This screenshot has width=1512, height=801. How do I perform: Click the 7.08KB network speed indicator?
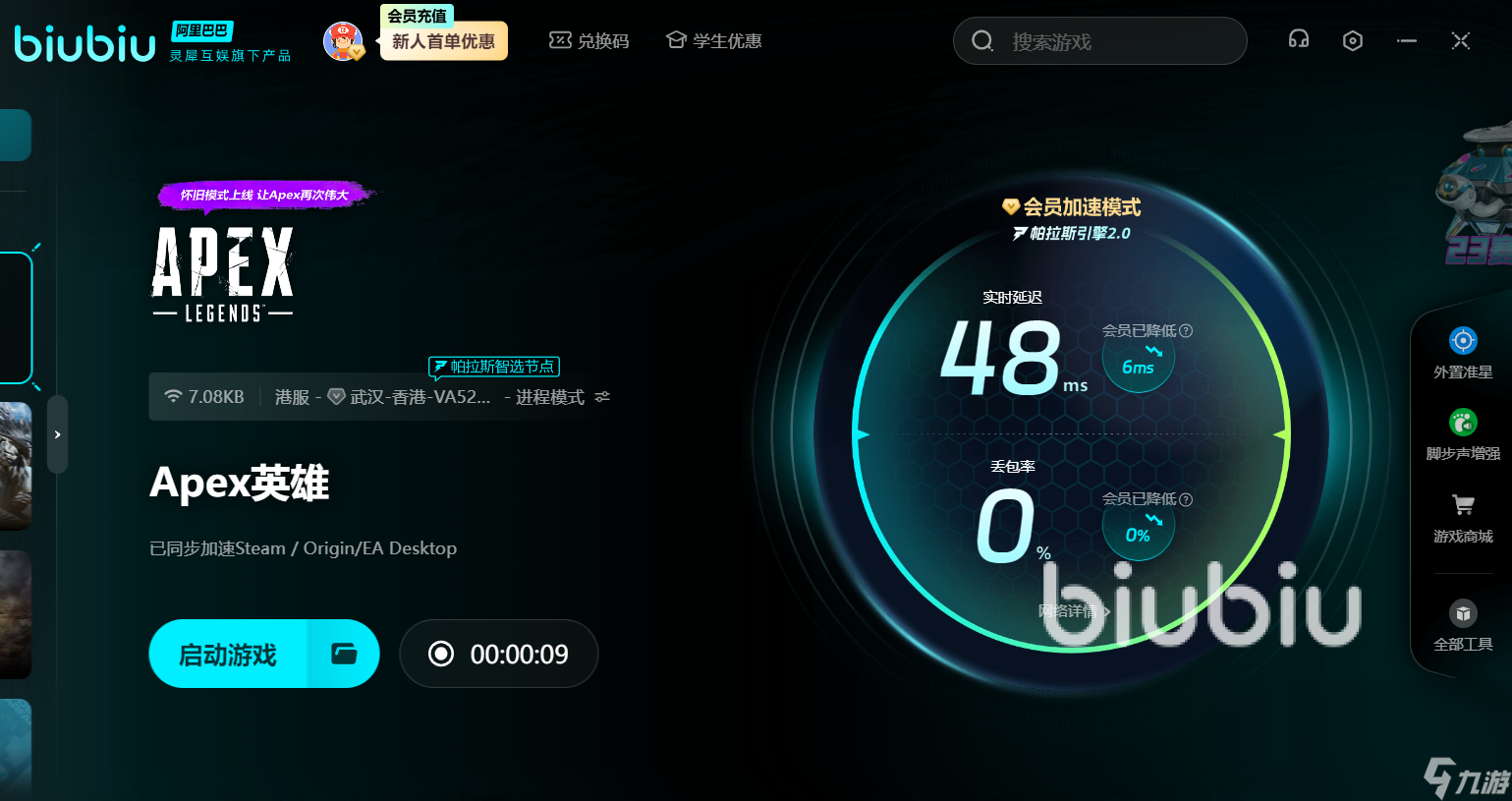204,397
